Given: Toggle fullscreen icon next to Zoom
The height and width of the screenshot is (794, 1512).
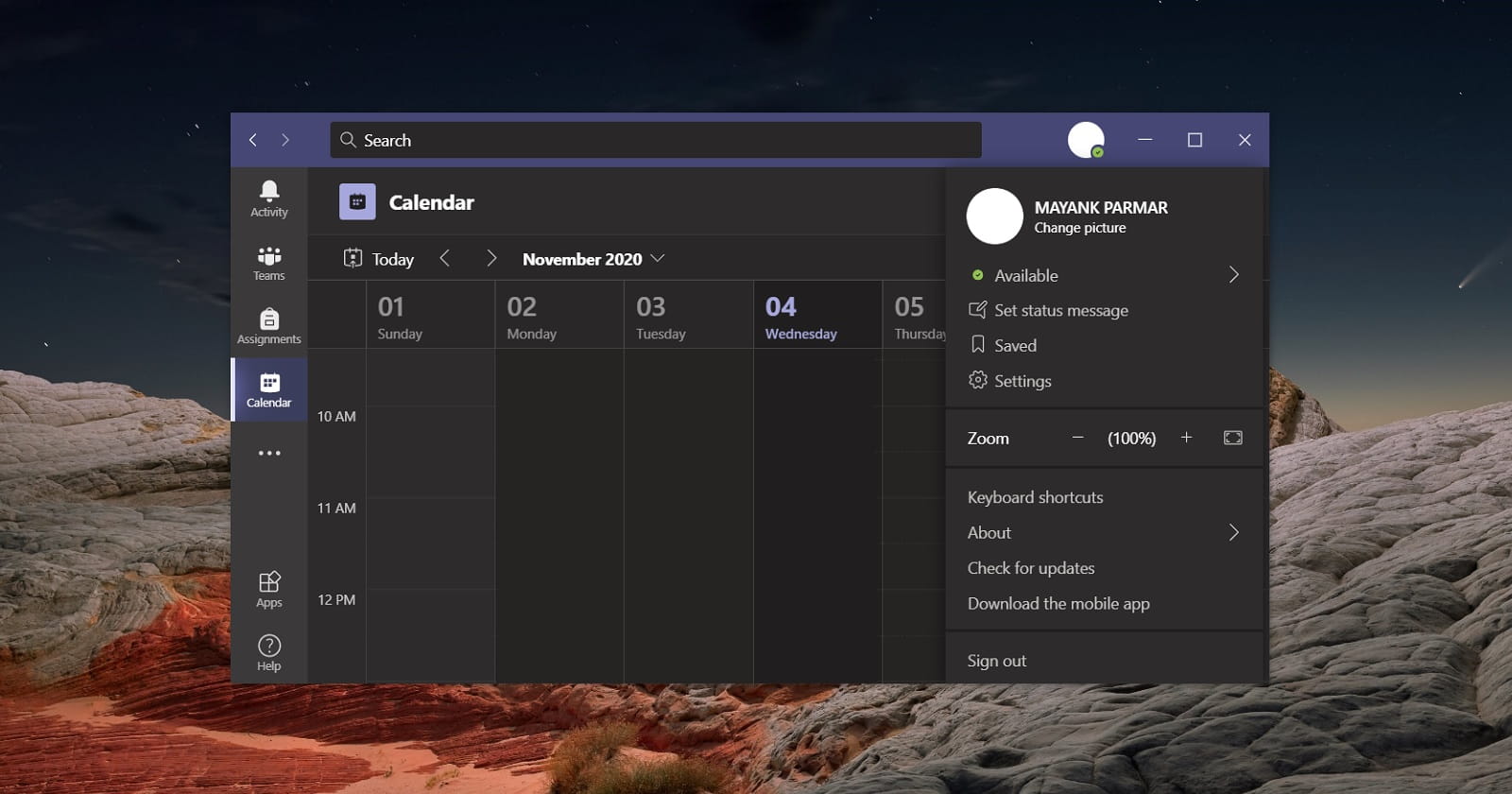Looking at the screenshot, I should pos(1233,438).
